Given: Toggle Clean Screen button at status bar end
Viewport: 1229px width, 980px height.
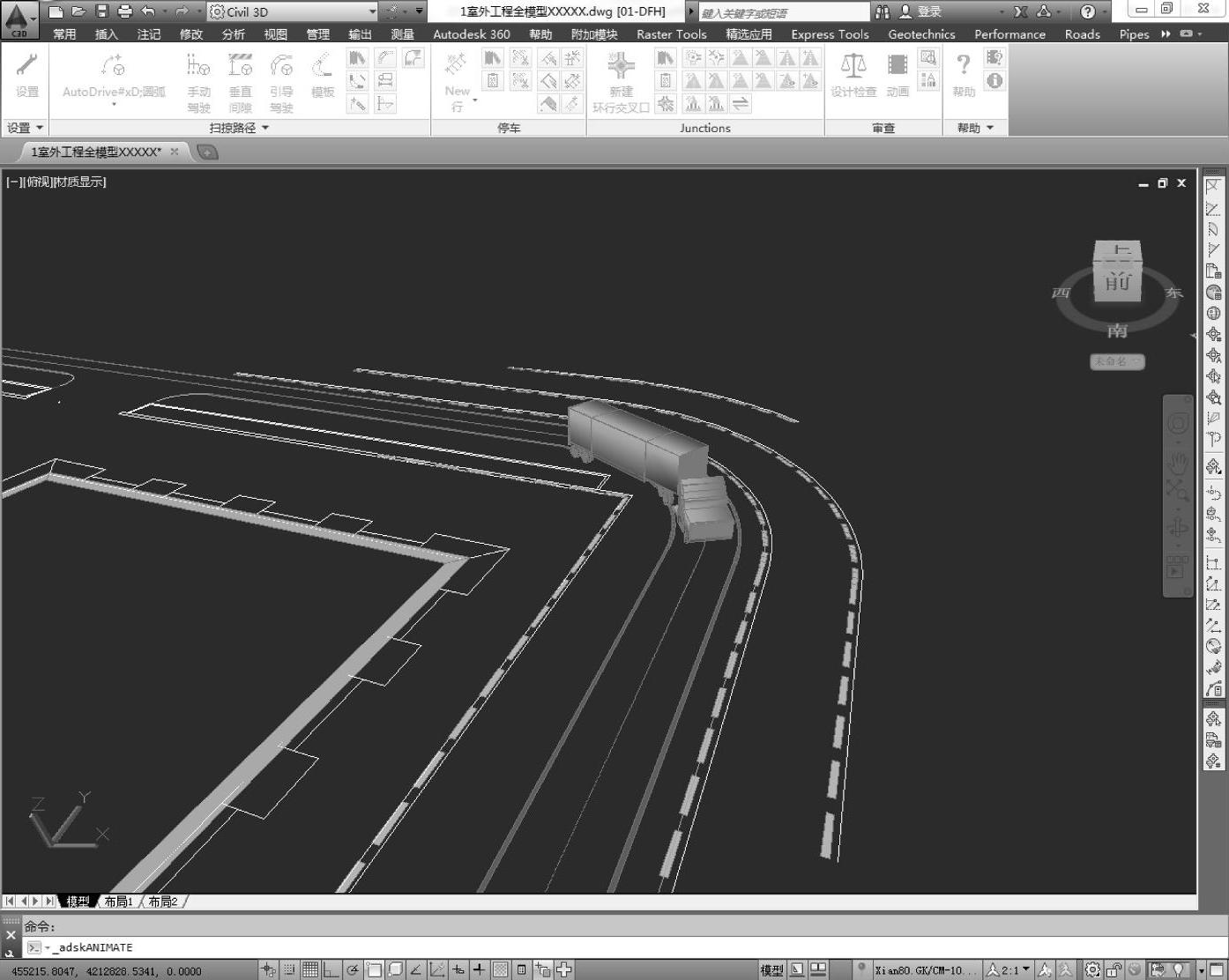Looking at the screenshot, I should [x=1217, y=970].
